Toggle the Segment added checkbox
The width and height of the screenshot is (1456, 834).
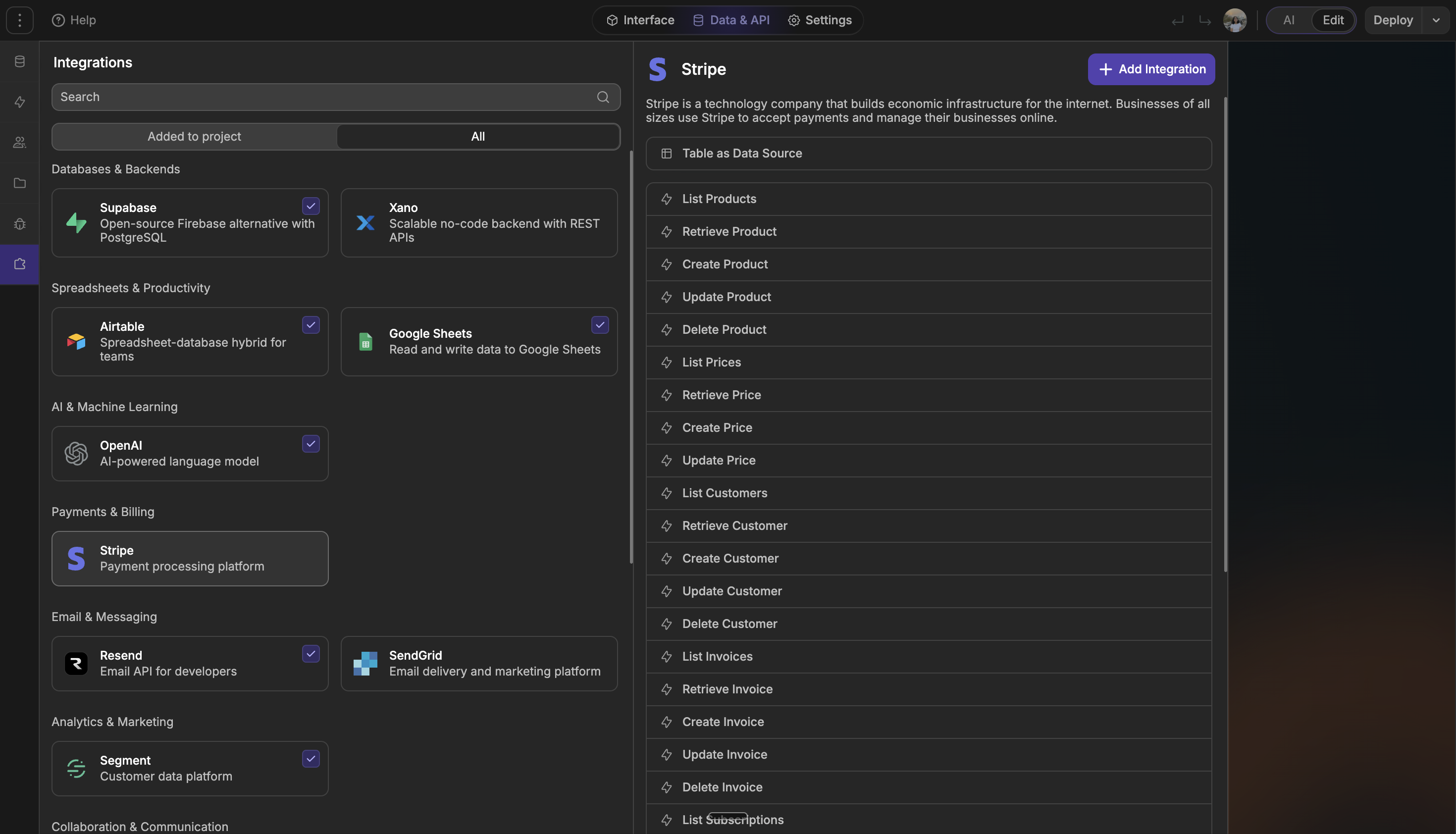point(311,759)
